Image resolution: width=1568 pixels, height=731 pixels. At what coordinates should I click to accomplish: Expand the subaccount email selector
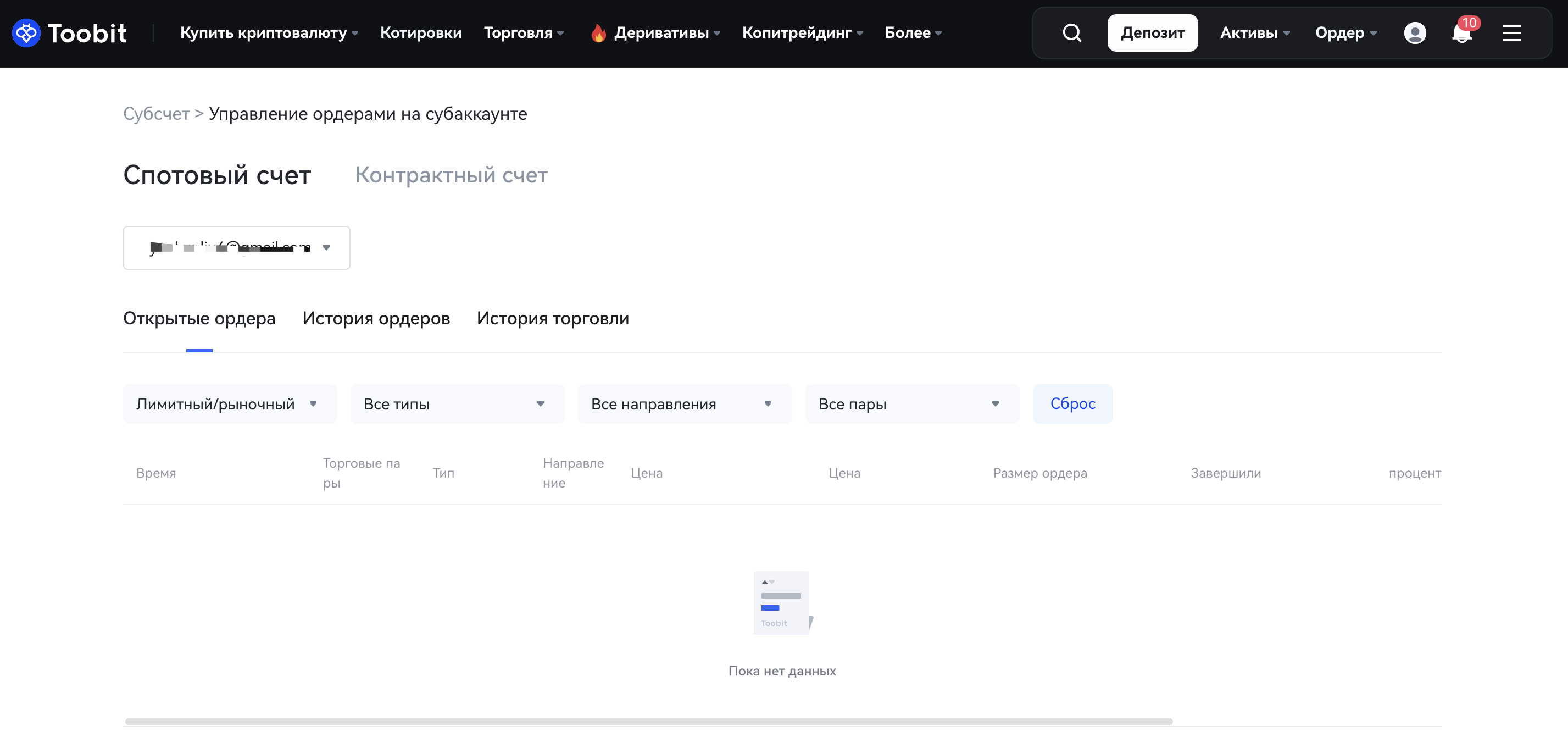pos(236,248)
